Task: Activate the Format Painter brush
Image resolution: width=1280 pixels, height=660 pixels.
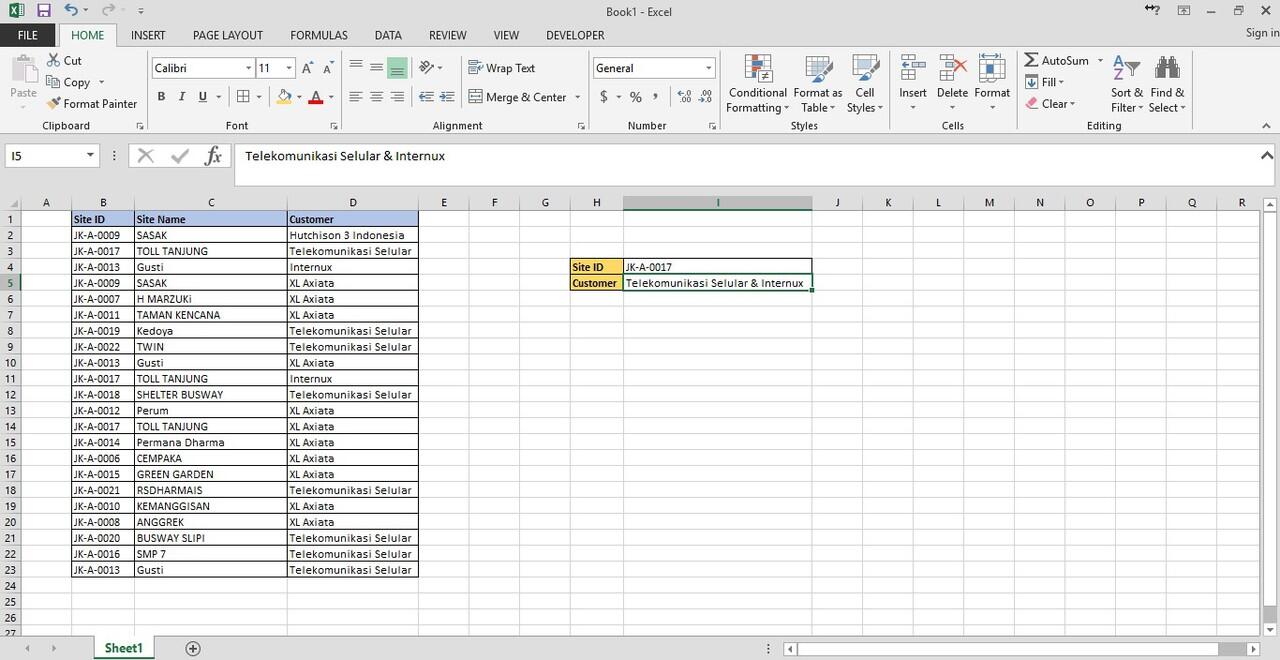Action: click(91, 104)
